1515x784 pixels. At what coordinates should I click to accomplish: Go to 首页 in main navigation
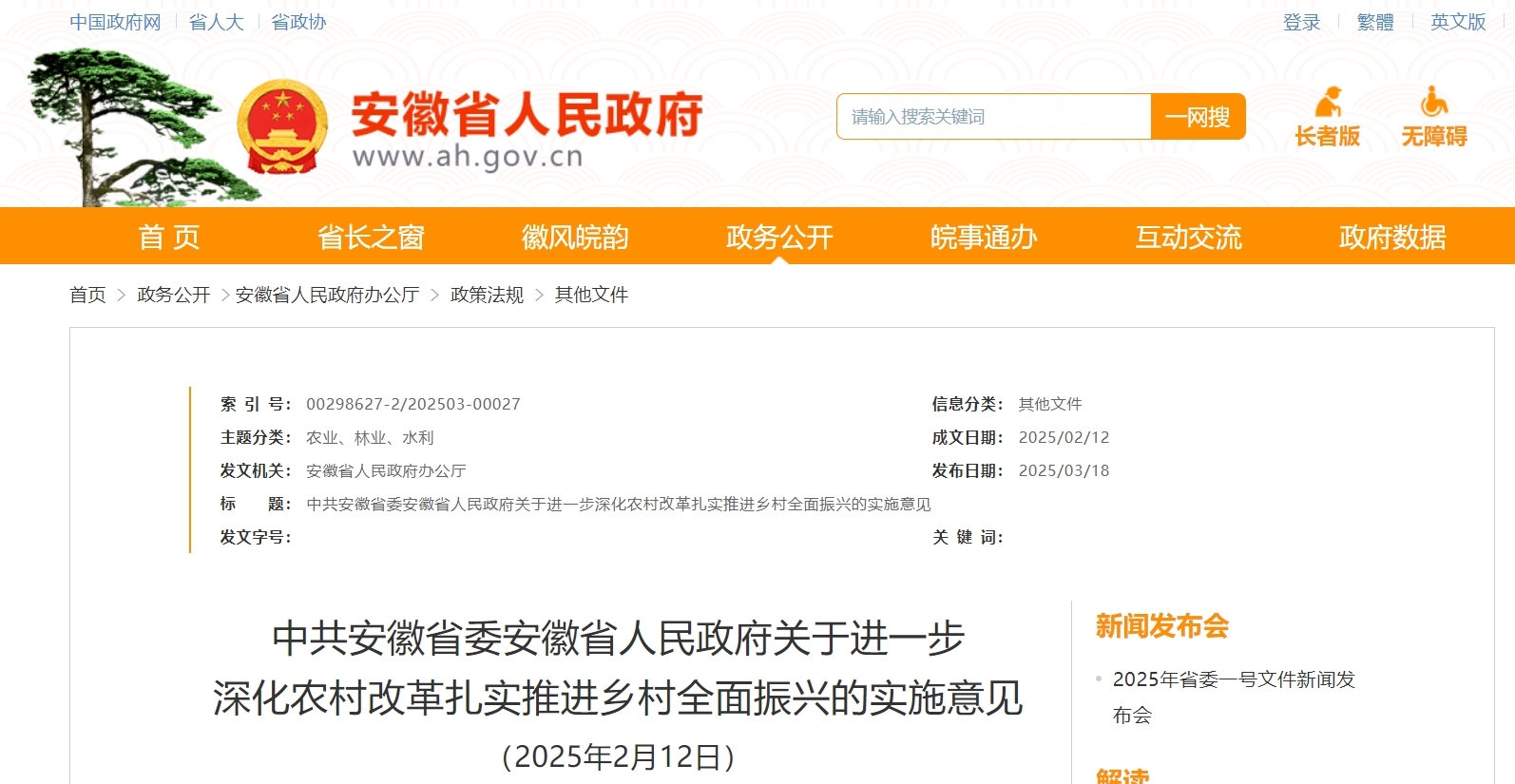tap(169, 237)
